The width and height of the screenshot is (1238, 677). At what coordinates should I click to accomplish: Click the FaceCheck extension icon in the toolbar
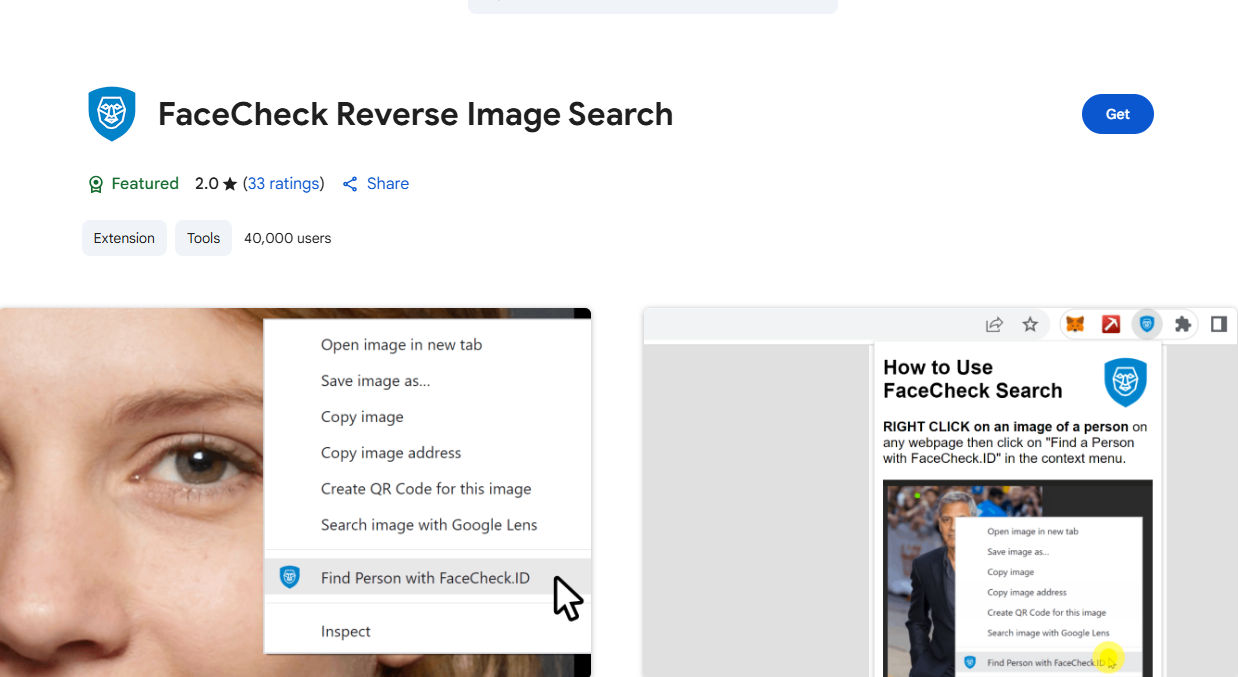[x=1147, y=324]
